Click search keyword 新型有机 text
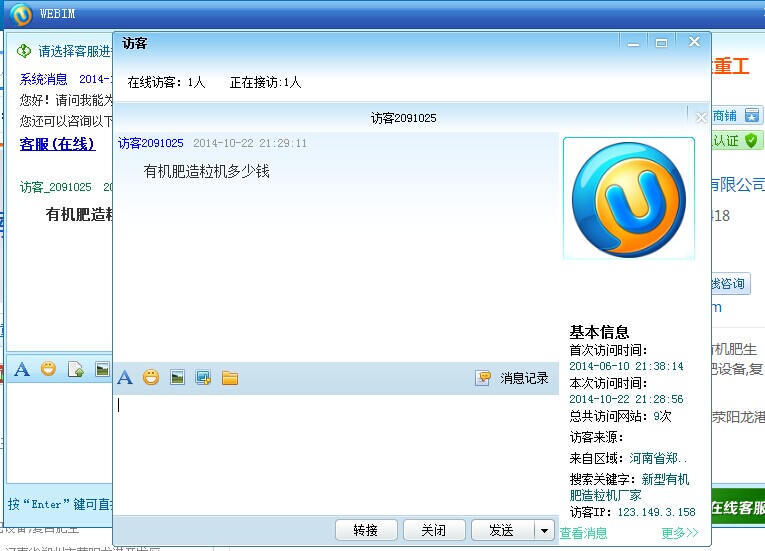The image size is (765, 551). (665, 479)
